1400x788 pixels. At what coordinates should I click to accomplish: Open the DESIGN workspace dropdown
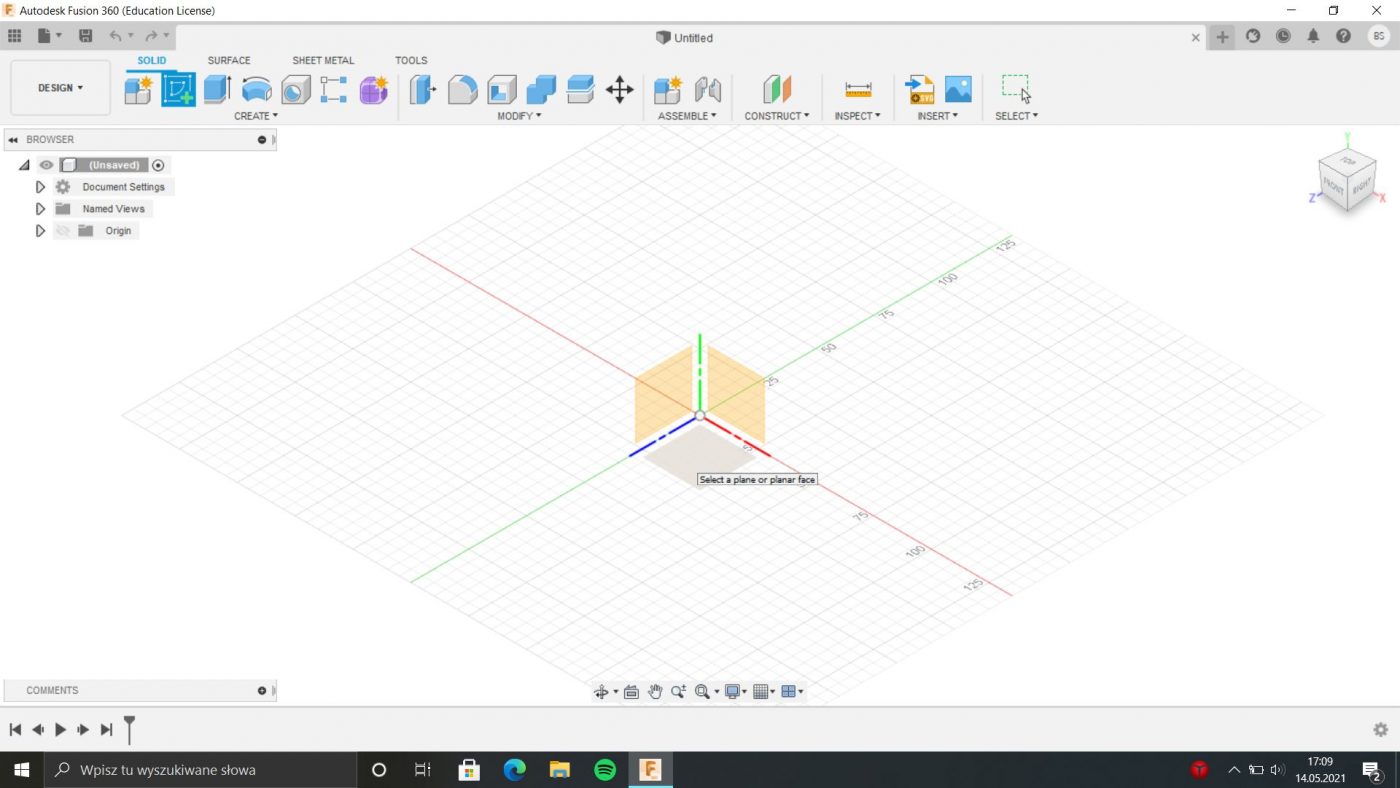point(60,88)
